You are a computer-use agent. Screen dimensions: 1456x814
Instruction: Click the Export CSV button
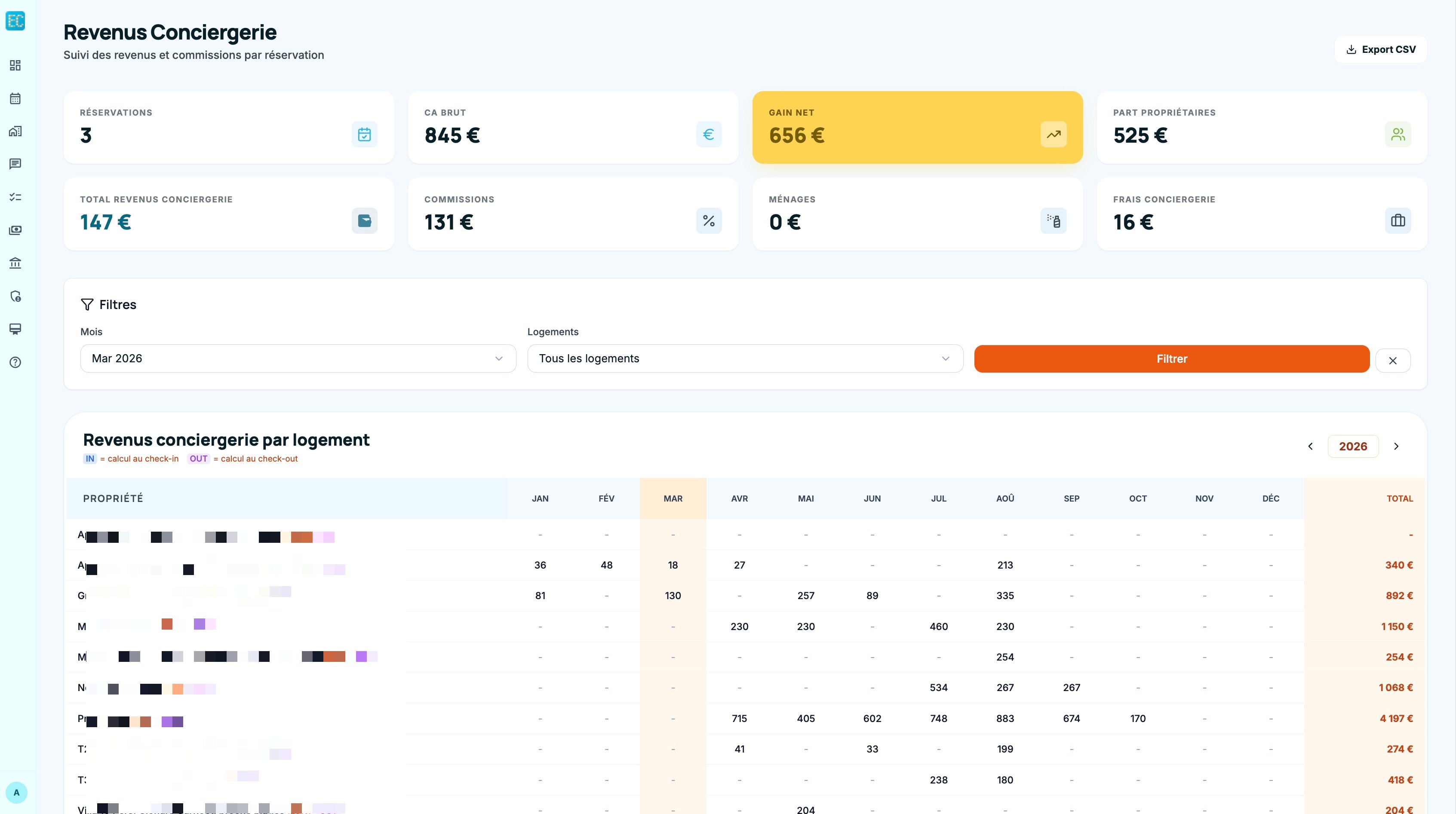pos(1380,50)
